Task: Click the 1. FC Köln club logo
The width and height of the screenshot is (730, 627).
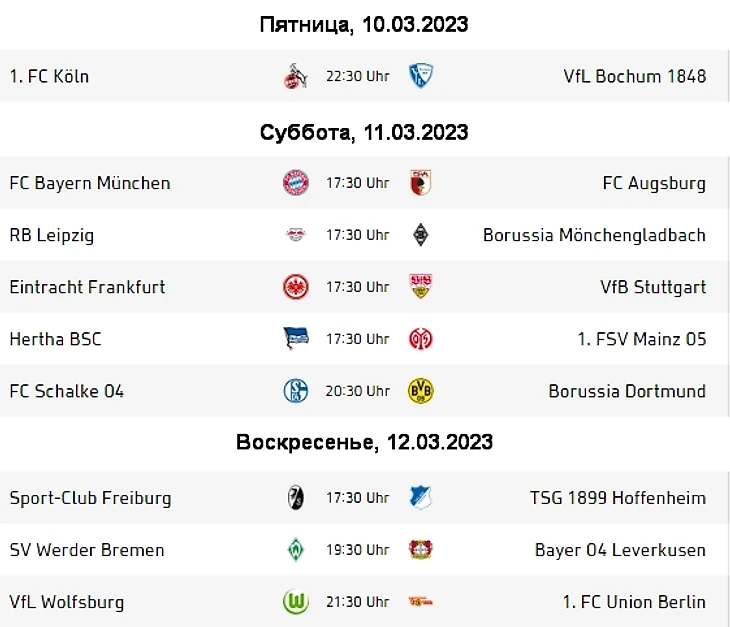Action: pyautogui.click(x=295, y=76)
